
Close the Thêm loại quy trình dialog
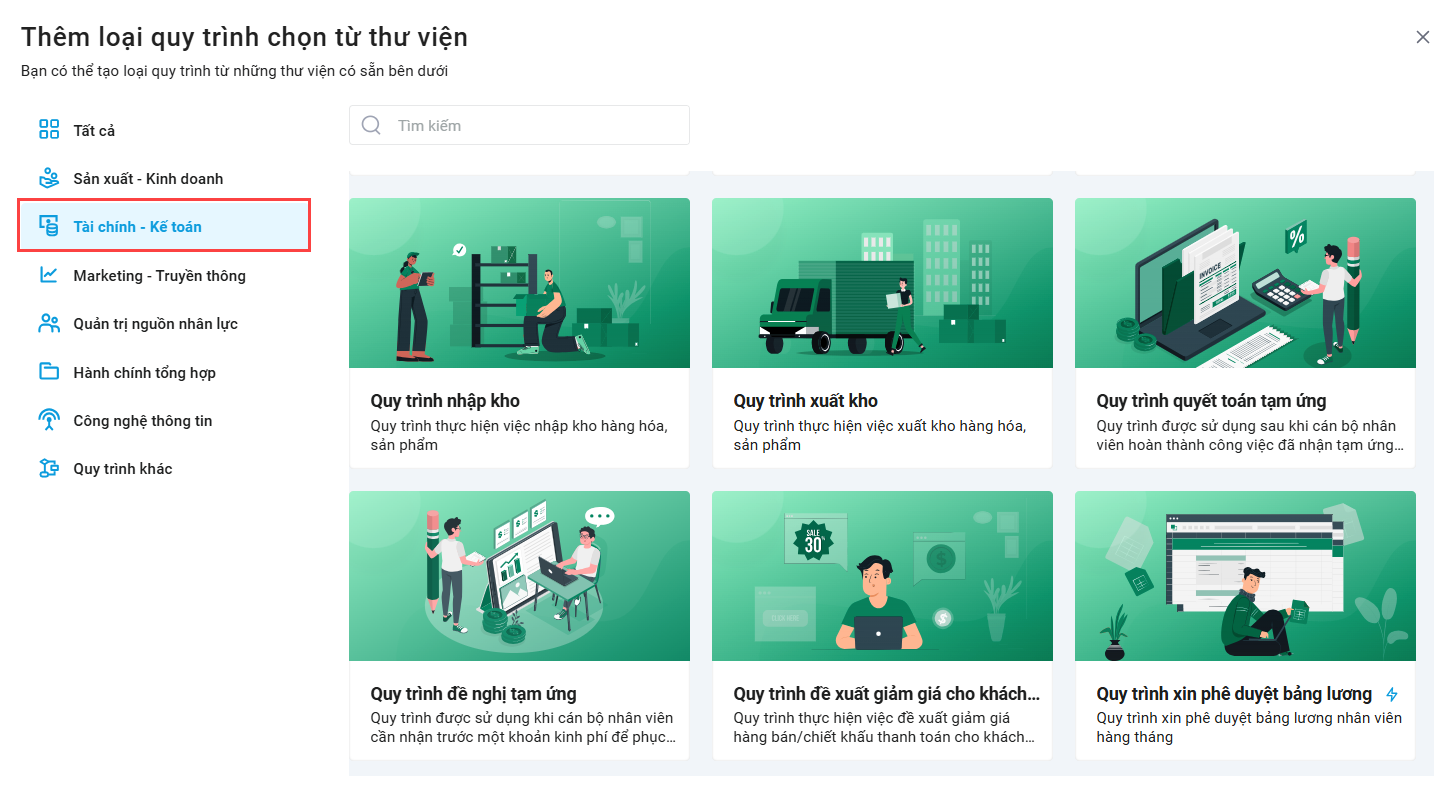pos(1423,37)
